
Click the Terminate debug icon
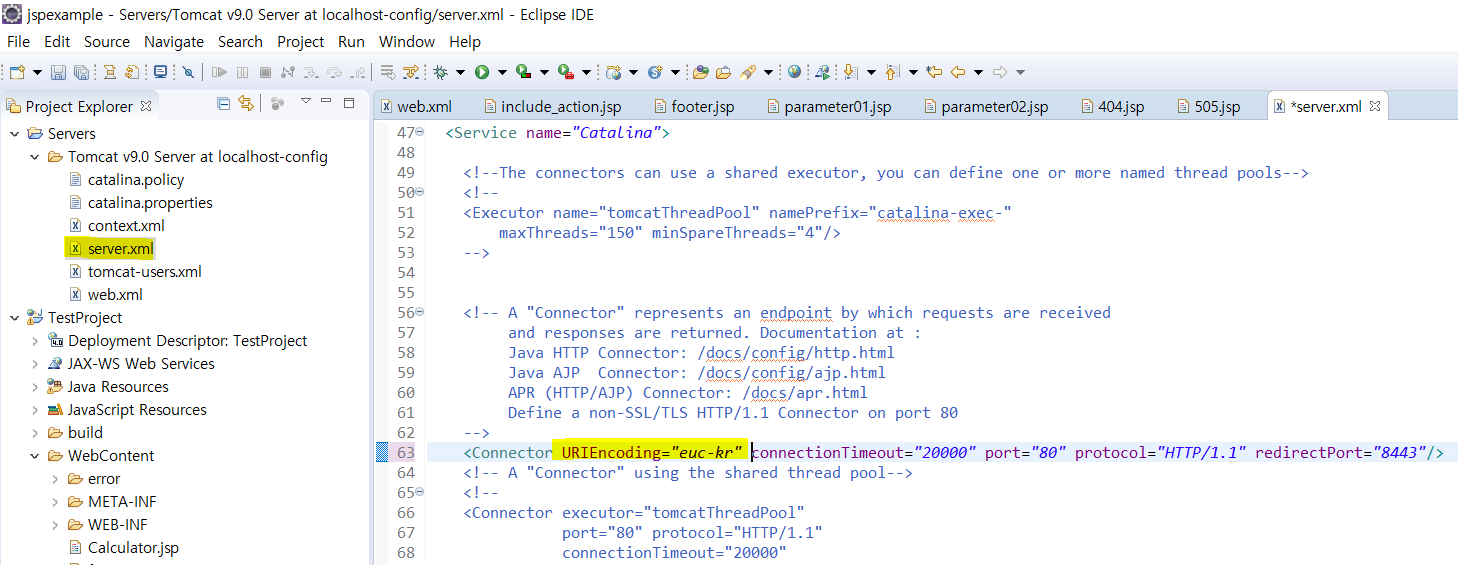(265, 72)
